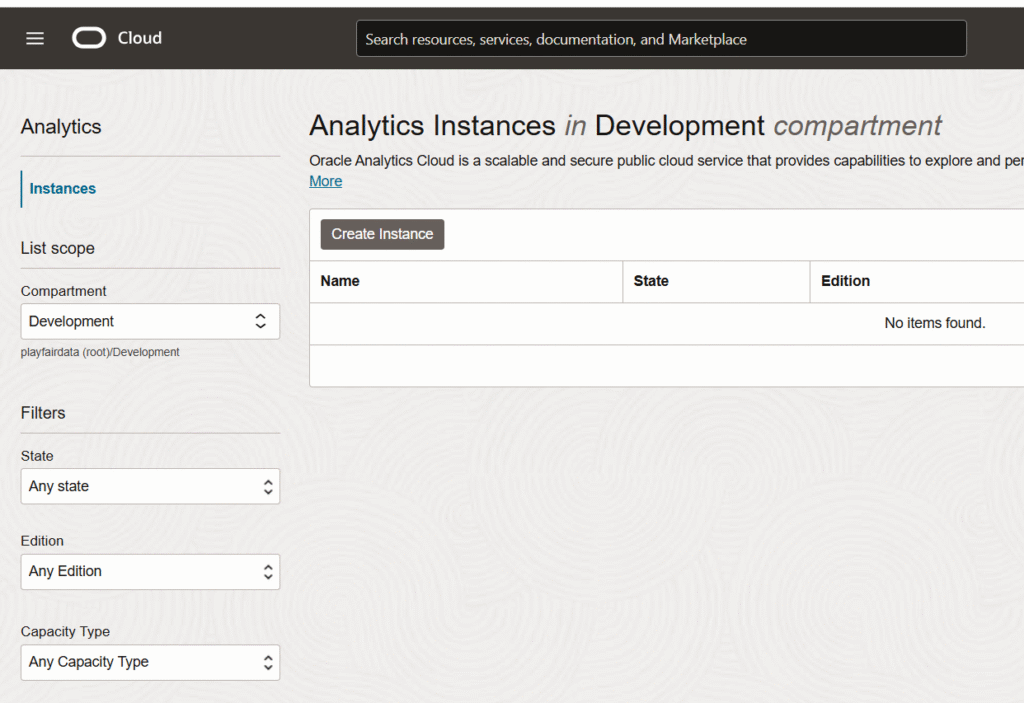Open the hamburger navigation menu
This screenshot has height=703, width=1024.
pos(35,39)
